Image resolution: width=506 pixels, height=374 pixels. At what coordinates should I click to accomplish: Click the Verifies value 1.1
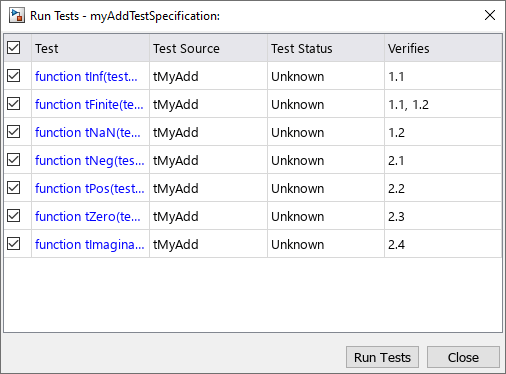pyautogui.click(x=396, y=77)
